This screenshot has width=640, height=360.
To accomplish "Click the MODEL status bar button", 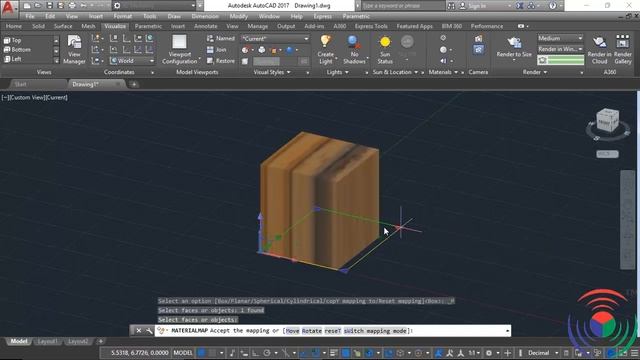I will 183,353.
